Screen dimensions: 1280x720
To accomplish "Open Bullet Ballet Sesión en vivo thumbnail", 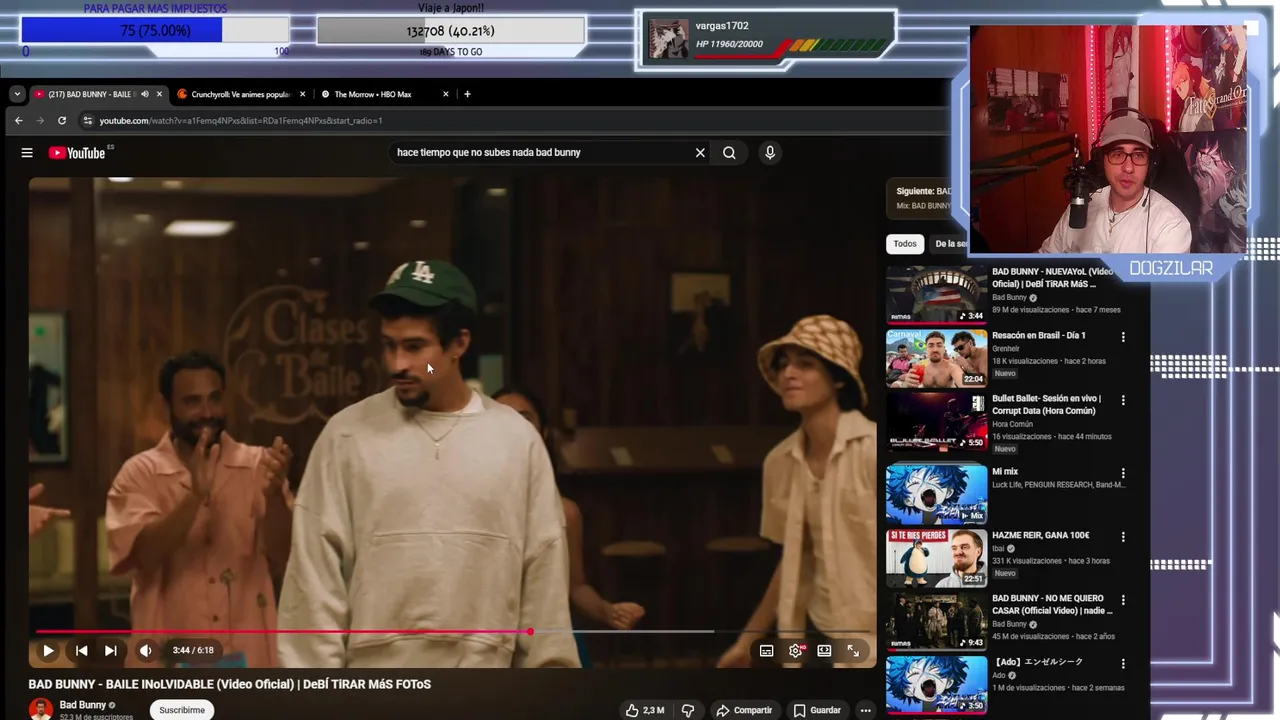I will coord(936,421).
